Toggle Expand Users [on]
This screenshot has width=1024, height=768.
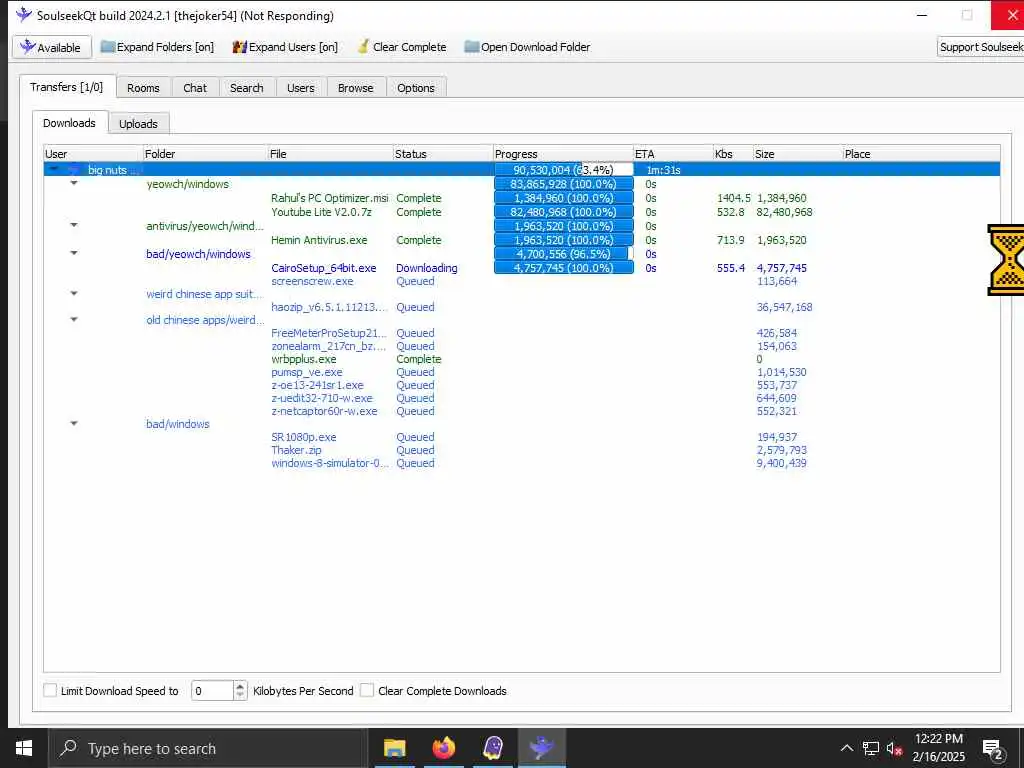pyautogui.click(x=285, y=47)
